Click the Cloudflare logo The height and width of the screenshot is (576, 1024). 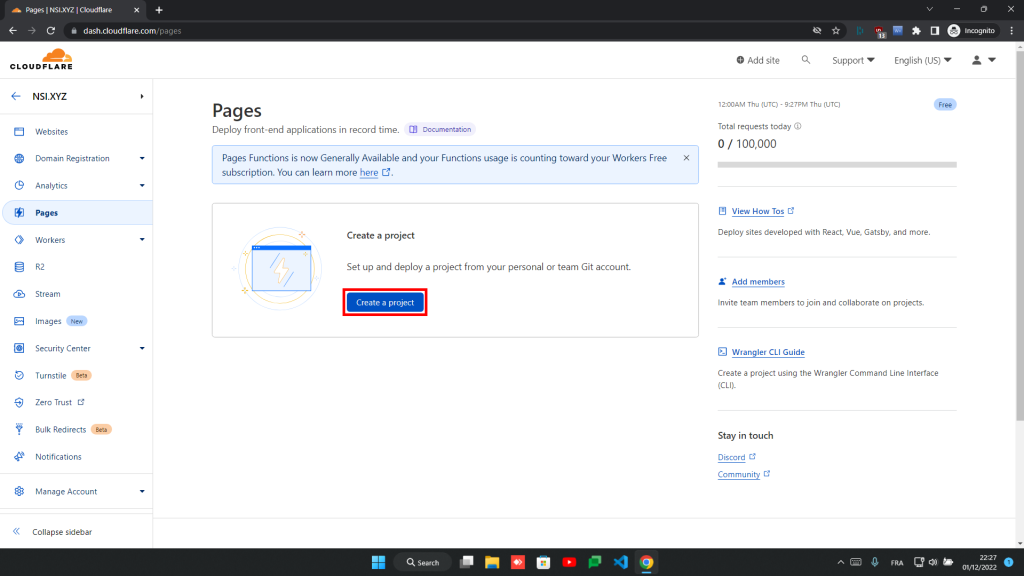(x=41, y=59)
